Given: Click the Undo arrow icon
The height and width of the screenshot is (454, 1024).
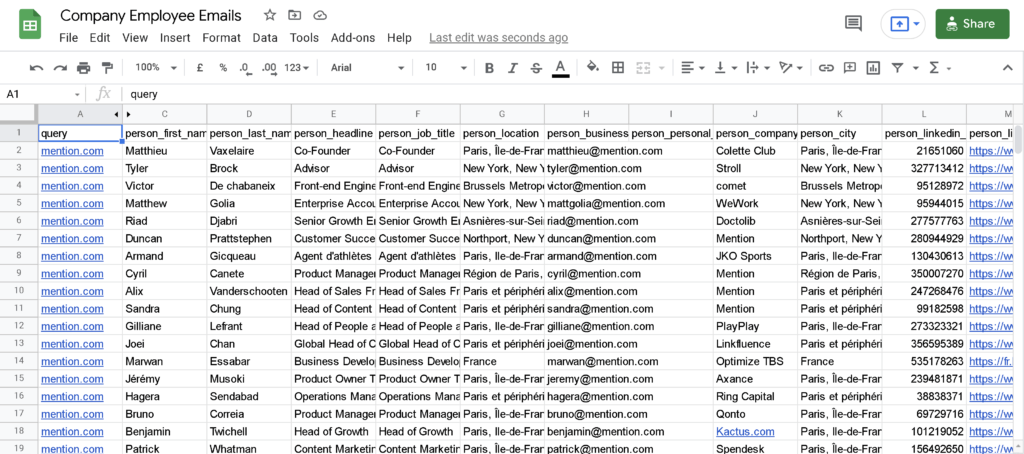Looking at the screenshot, I should coord(37,68).
